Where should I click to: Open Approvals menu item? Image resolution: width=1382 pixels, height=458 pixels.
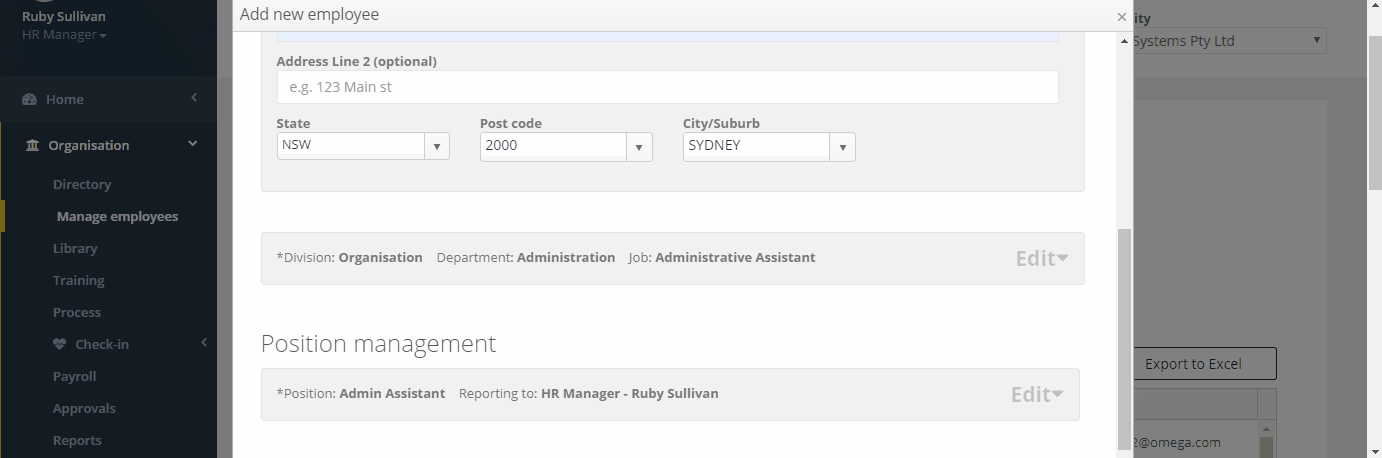(84, 408)
